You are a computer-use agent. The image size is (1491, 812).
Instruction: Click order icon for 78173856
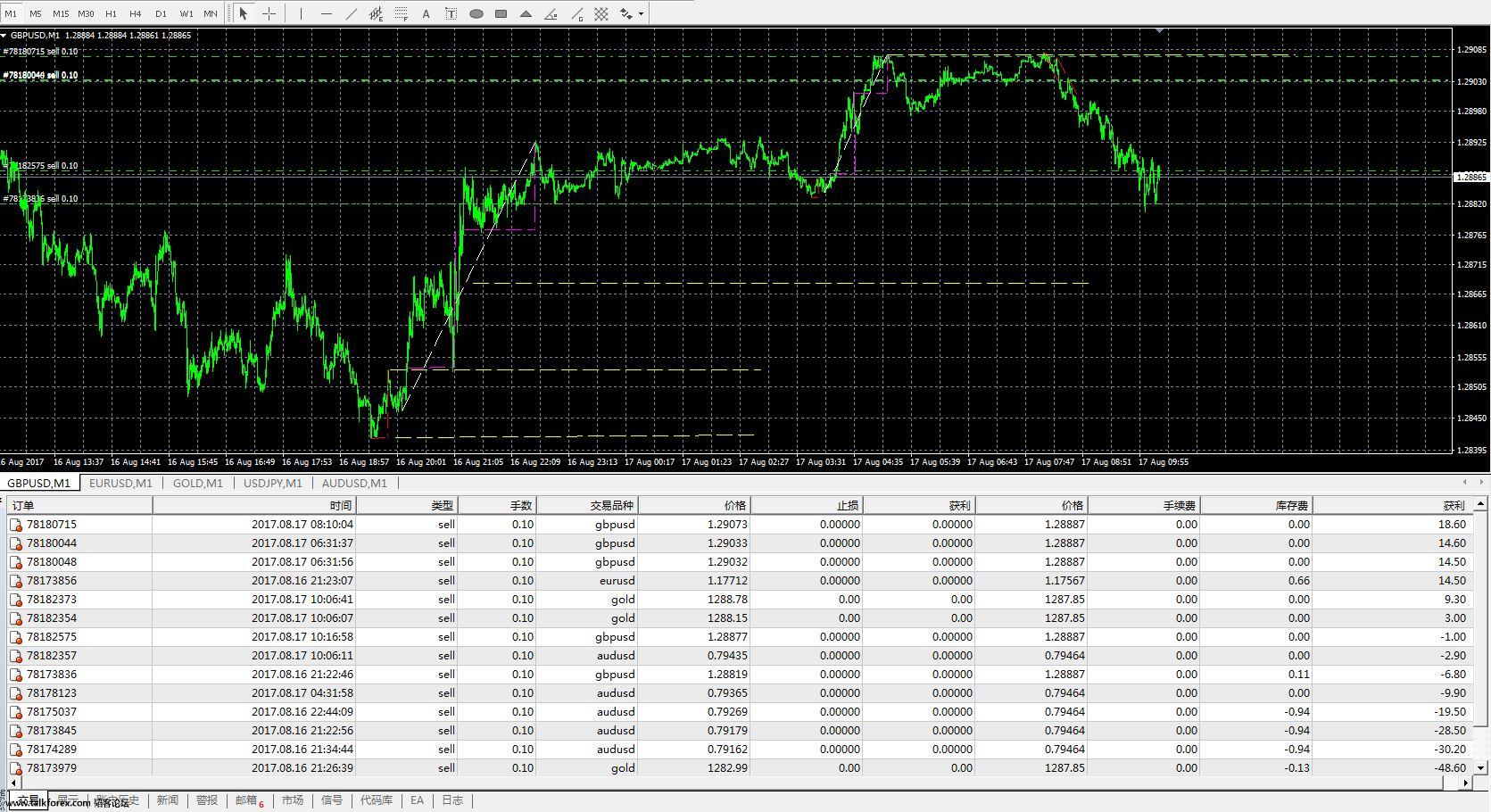tap(16, 581)
